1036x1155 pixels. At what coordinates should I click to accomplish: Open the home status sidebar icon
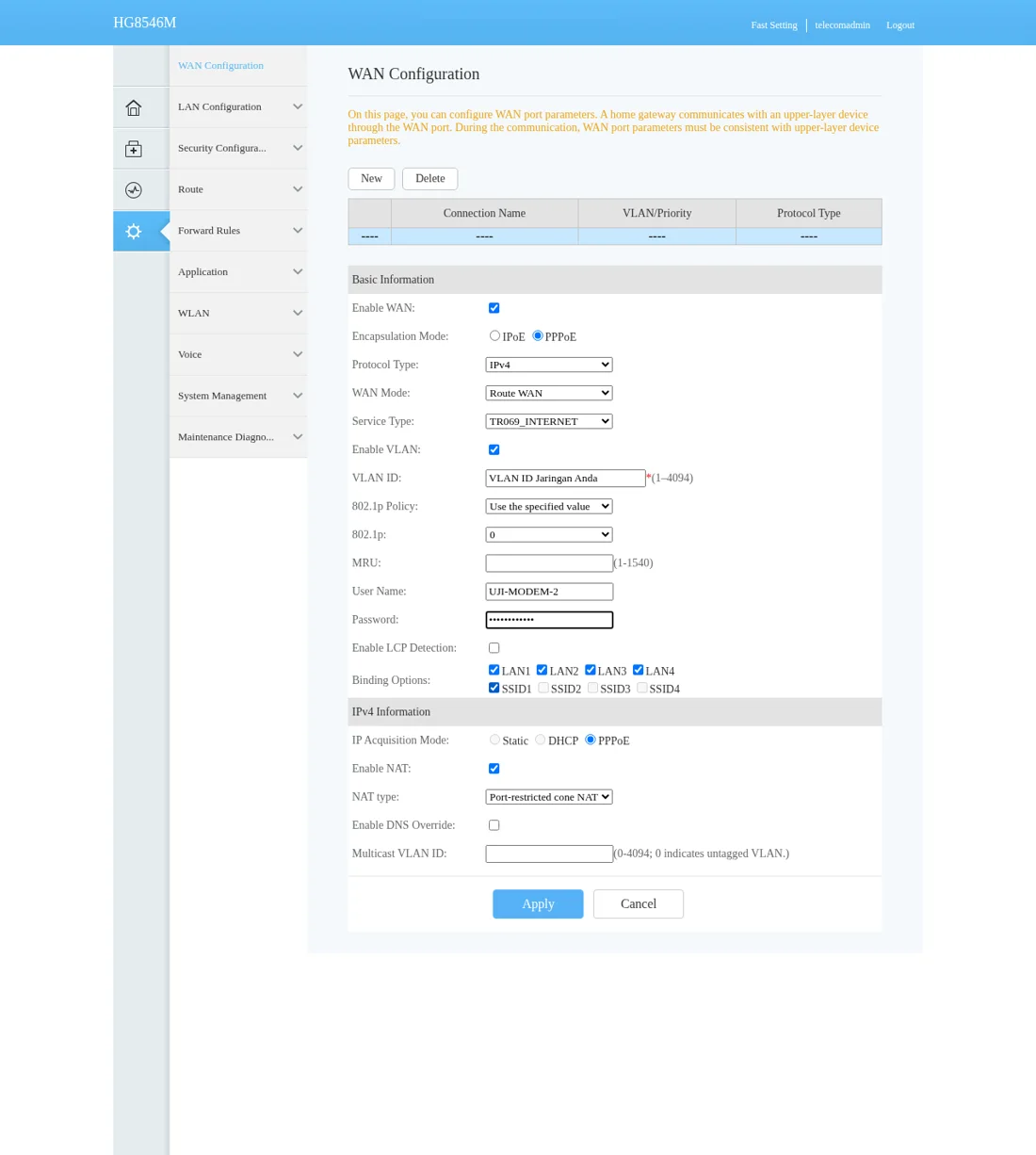[x=134, y=107]
